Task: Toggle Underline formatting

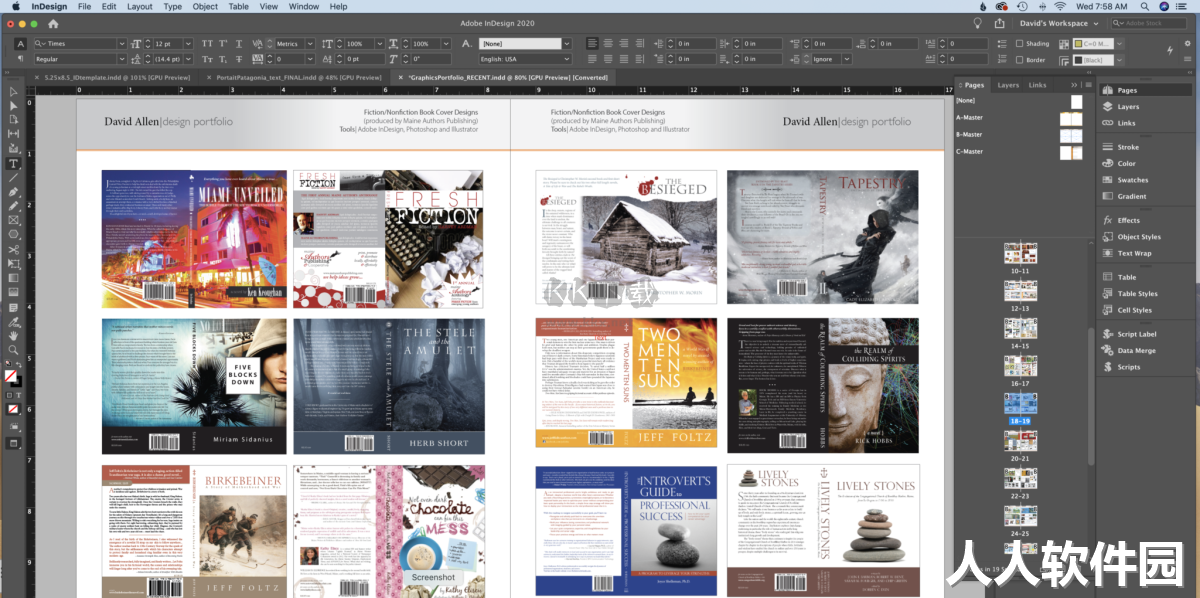Action: click(239, 44)
